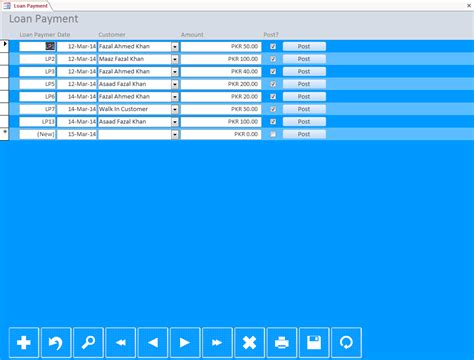
Task: Open customer dropdown in first record row
Action: coord(175,47)
